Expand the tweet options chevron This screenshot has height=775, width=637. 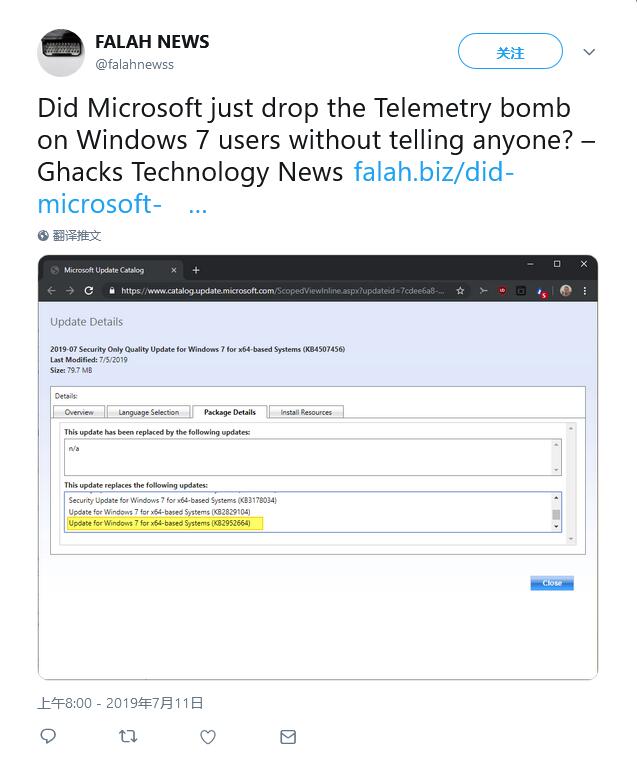[x=590, y=52]
